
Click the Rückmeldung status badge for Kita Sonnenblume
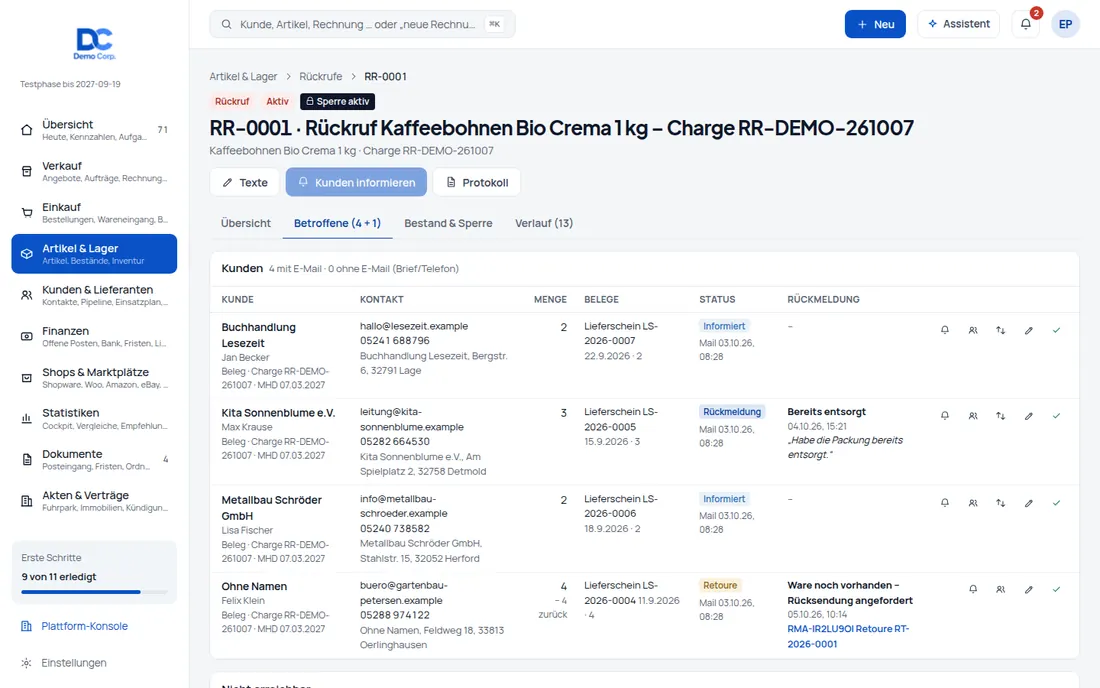point(732,412)
